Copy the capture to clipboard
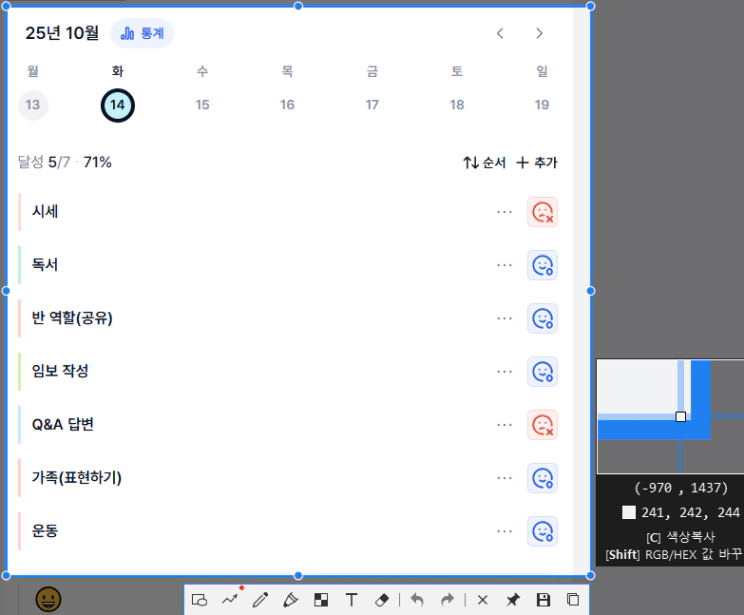The image size is (744, 615). pos(573,600)
